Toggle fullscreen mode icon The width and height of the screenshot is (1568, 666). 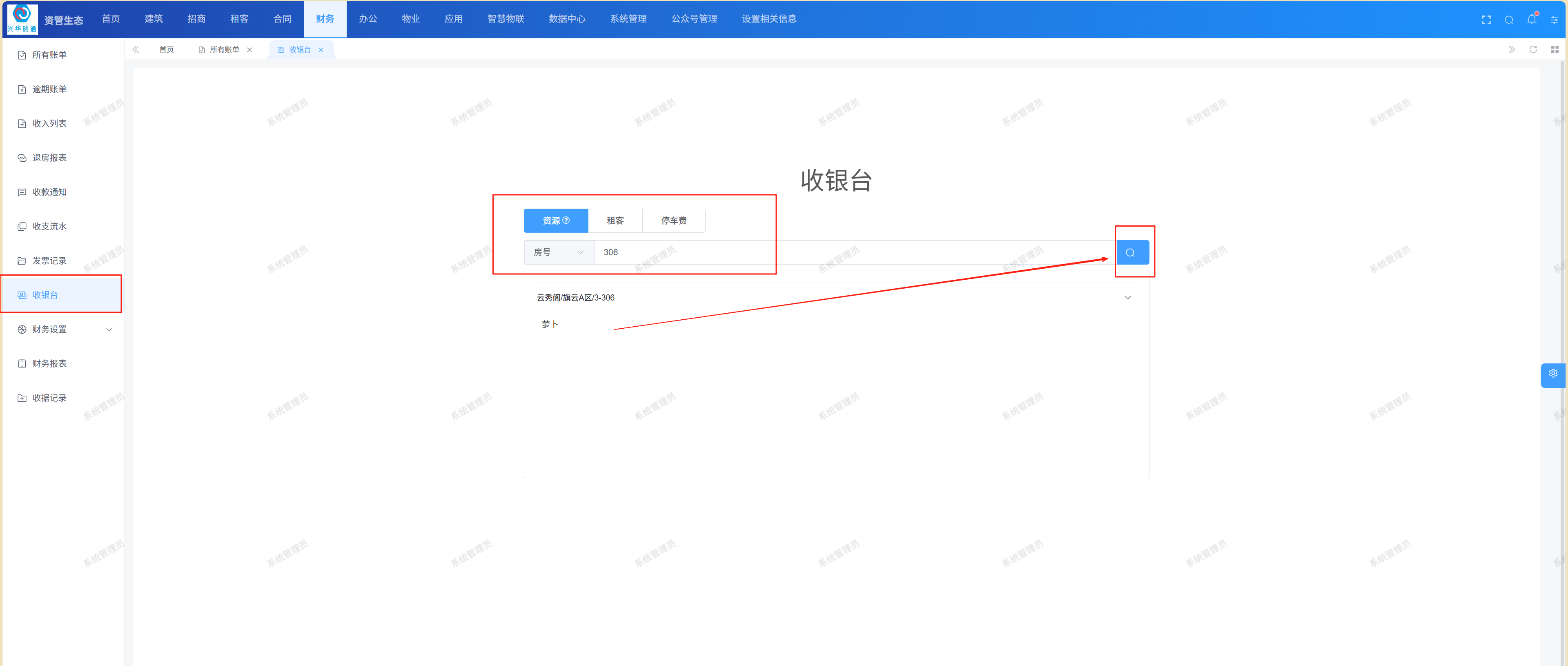[x=1486, y=20]
